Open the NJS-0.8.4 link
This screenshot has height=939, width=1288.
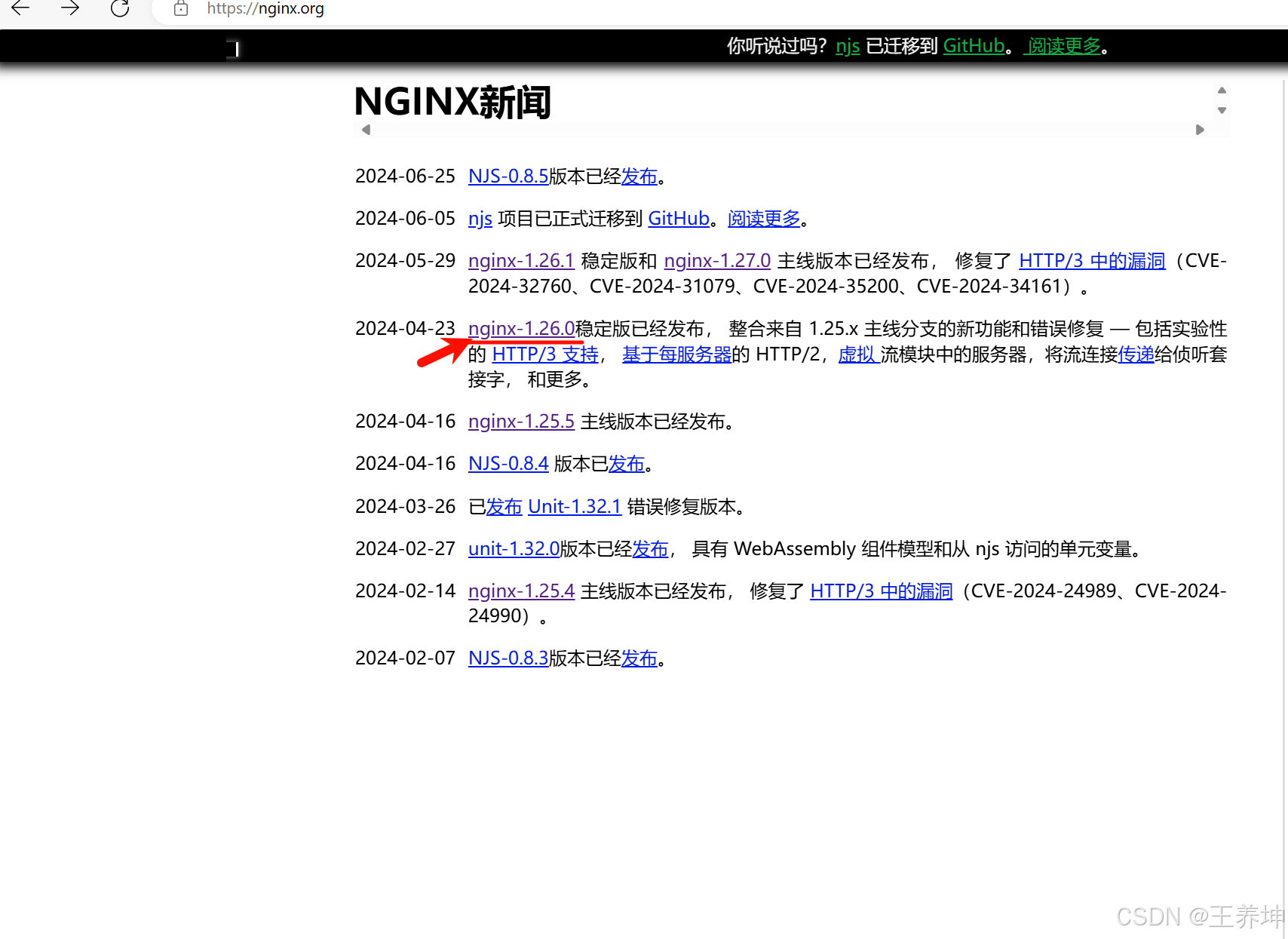pyautogui.click(x=508, y=464)
